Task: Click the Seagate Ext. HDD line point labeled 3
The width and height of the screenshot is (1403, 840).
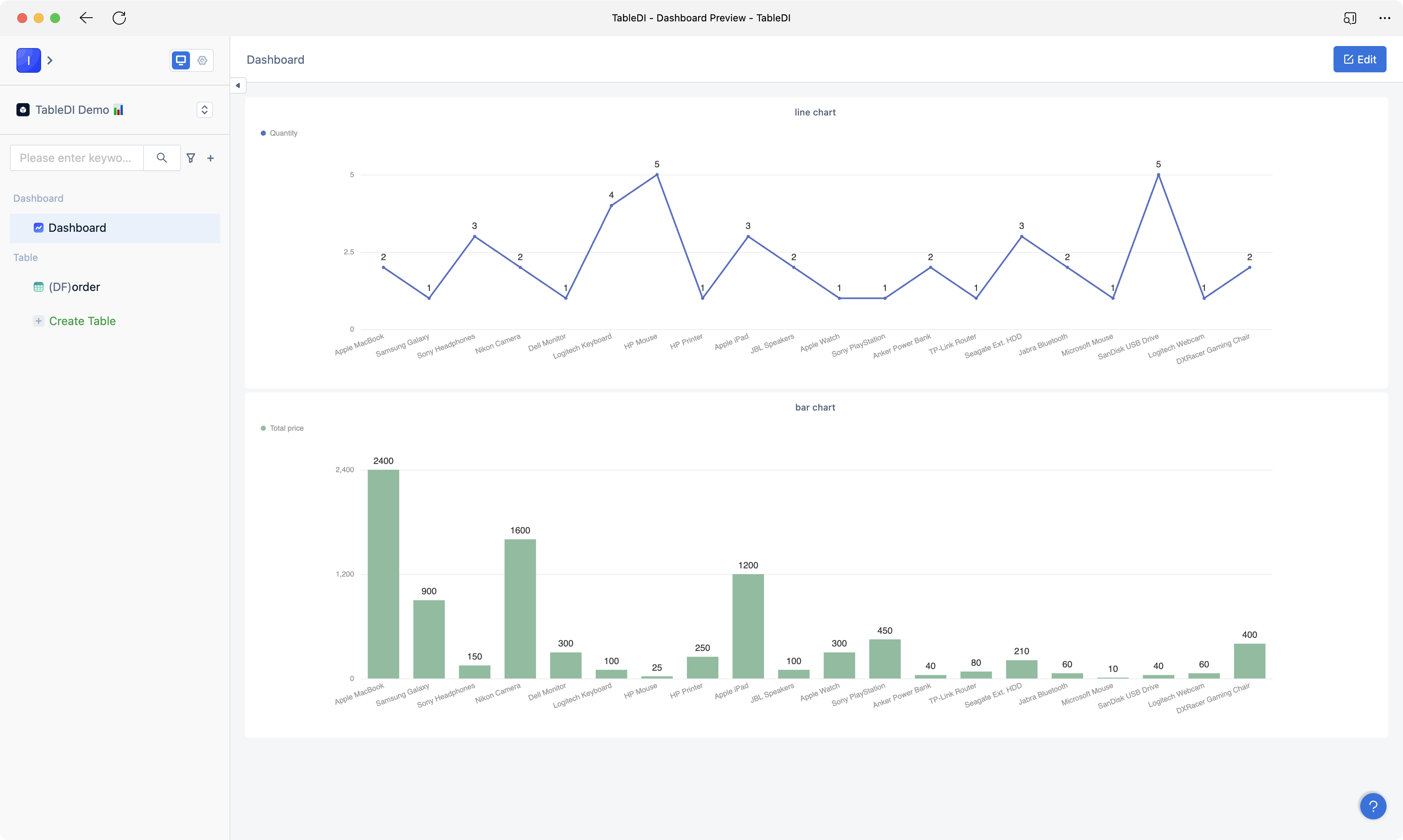Action: coord(1021,236)
